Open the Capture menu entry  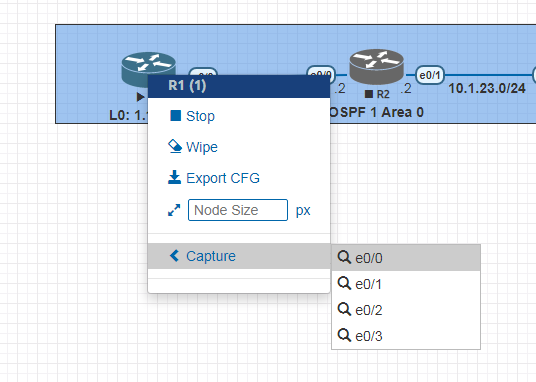239,256
